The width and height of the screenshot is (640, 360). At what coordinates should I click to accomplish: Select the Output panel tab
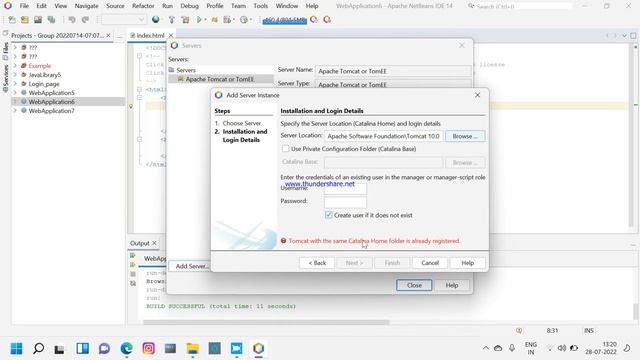140,243
